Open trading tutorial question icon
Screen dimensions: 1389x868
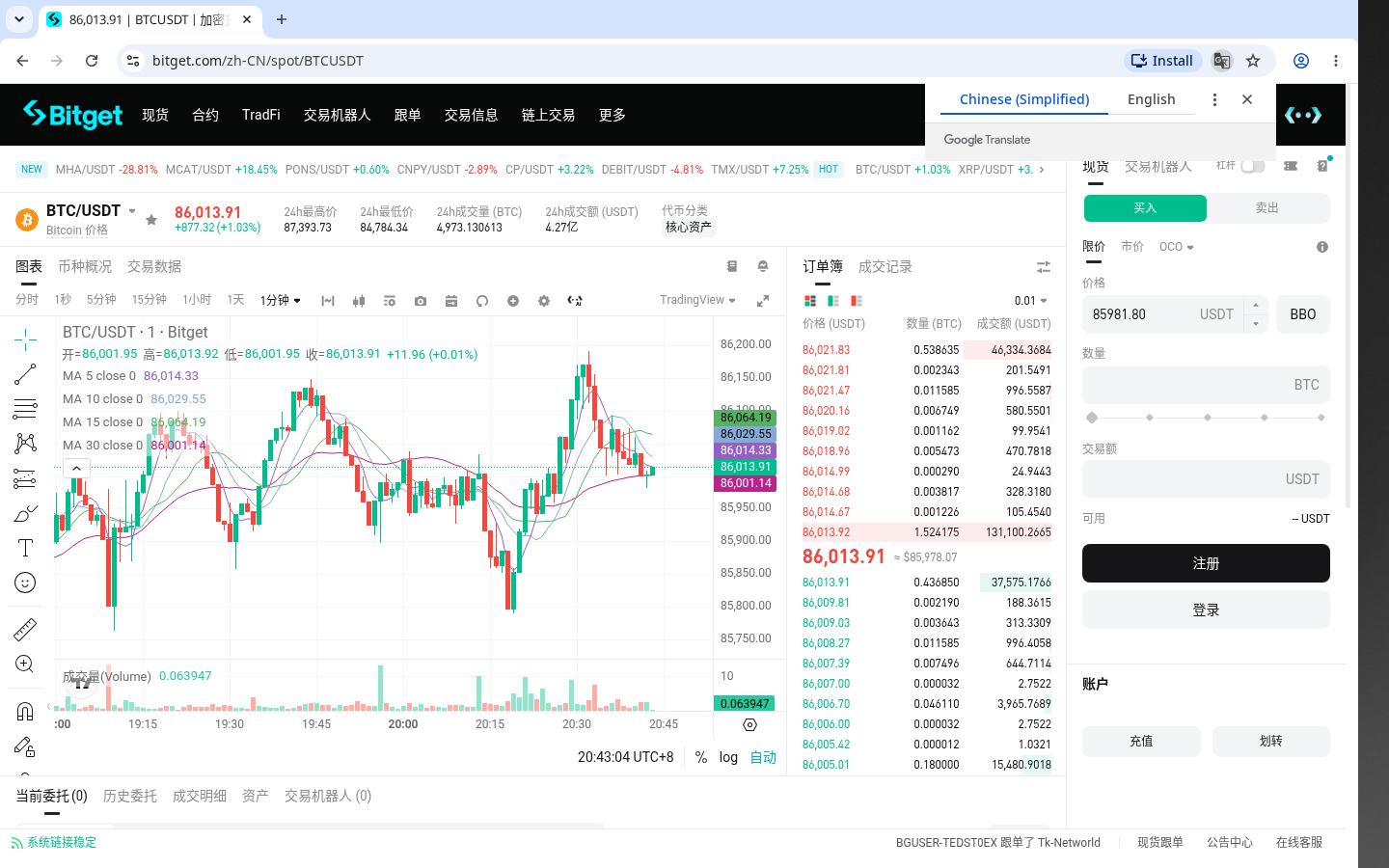click(1322, 166)
